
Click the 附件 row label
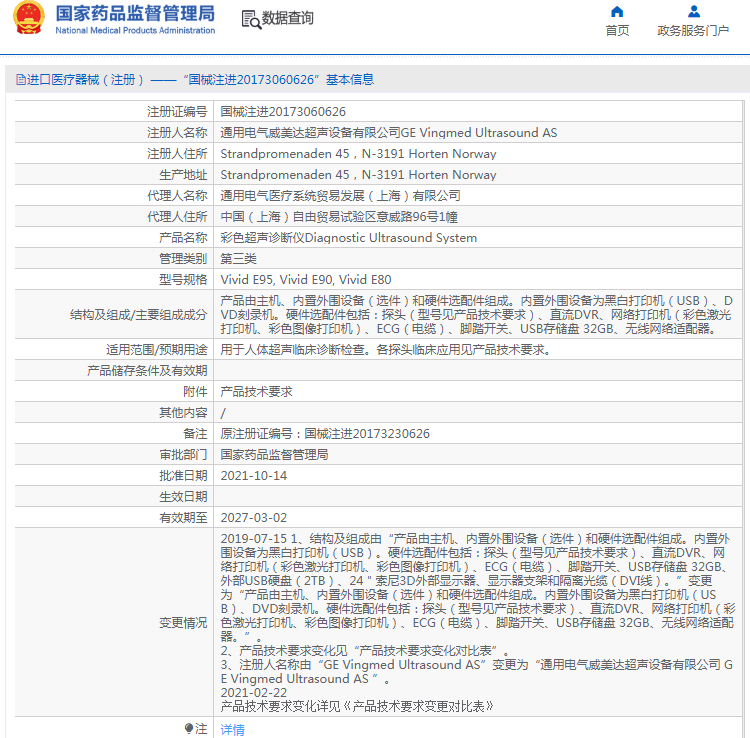pyautogui.click(x=195, y=392)
